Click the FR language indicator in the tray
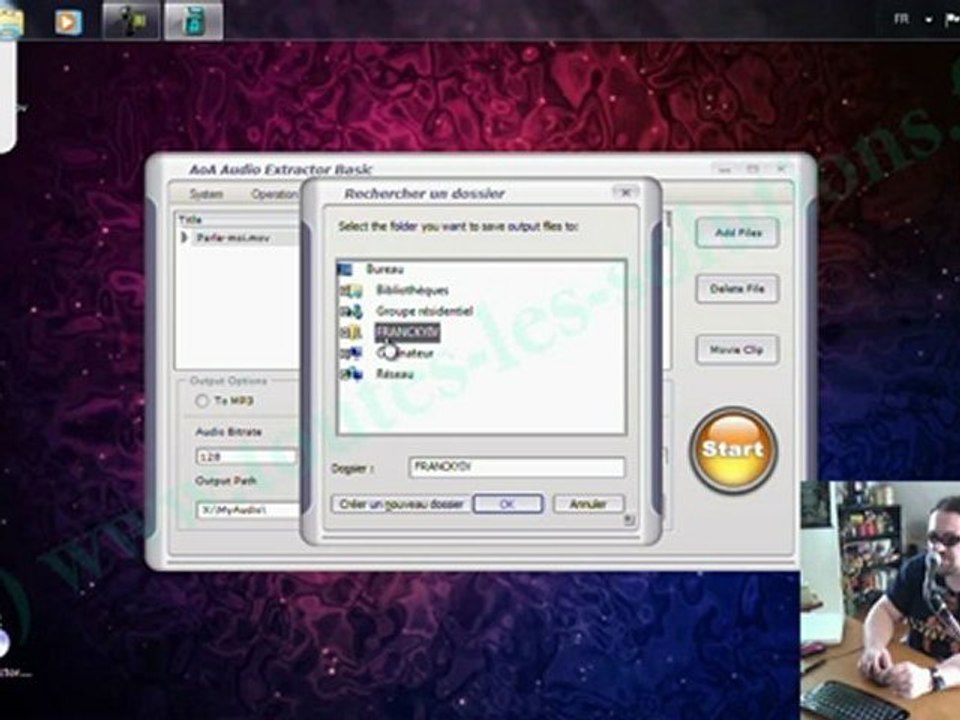 point(901,20)
